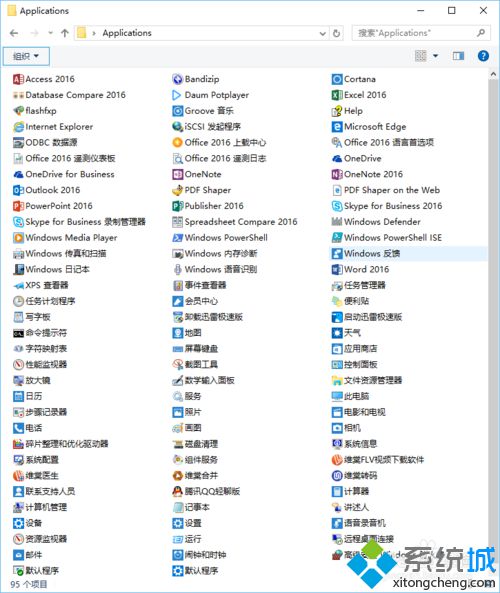Open the 组织 dropdown menu

click(26, 56)
